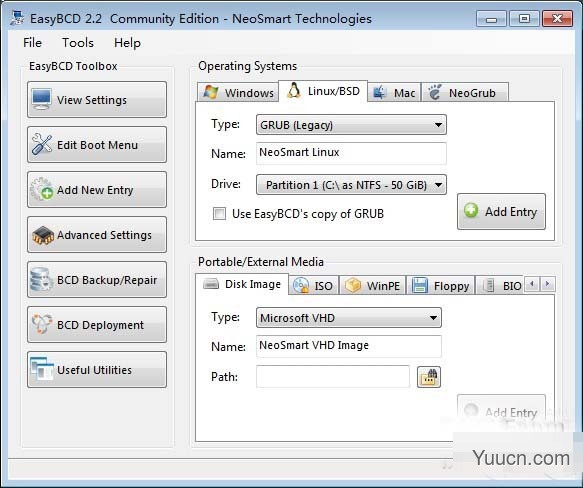Click the disabled Add Entry under Portable Media
583x488 pixels.
502,412
